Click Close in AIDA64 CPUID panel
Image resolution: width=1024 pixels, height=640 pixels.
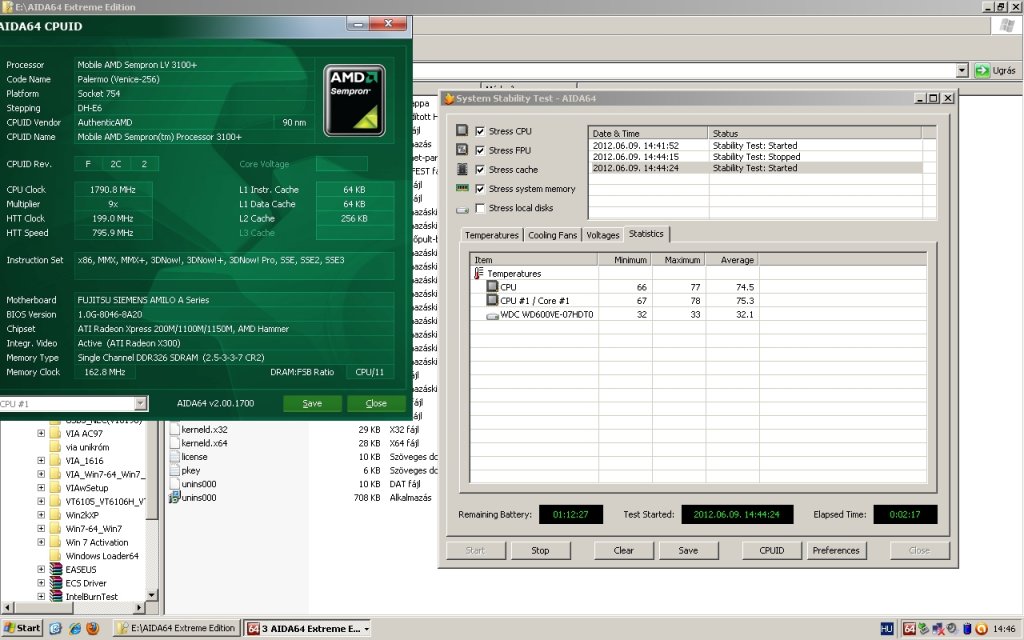click(x=376, y=404)
